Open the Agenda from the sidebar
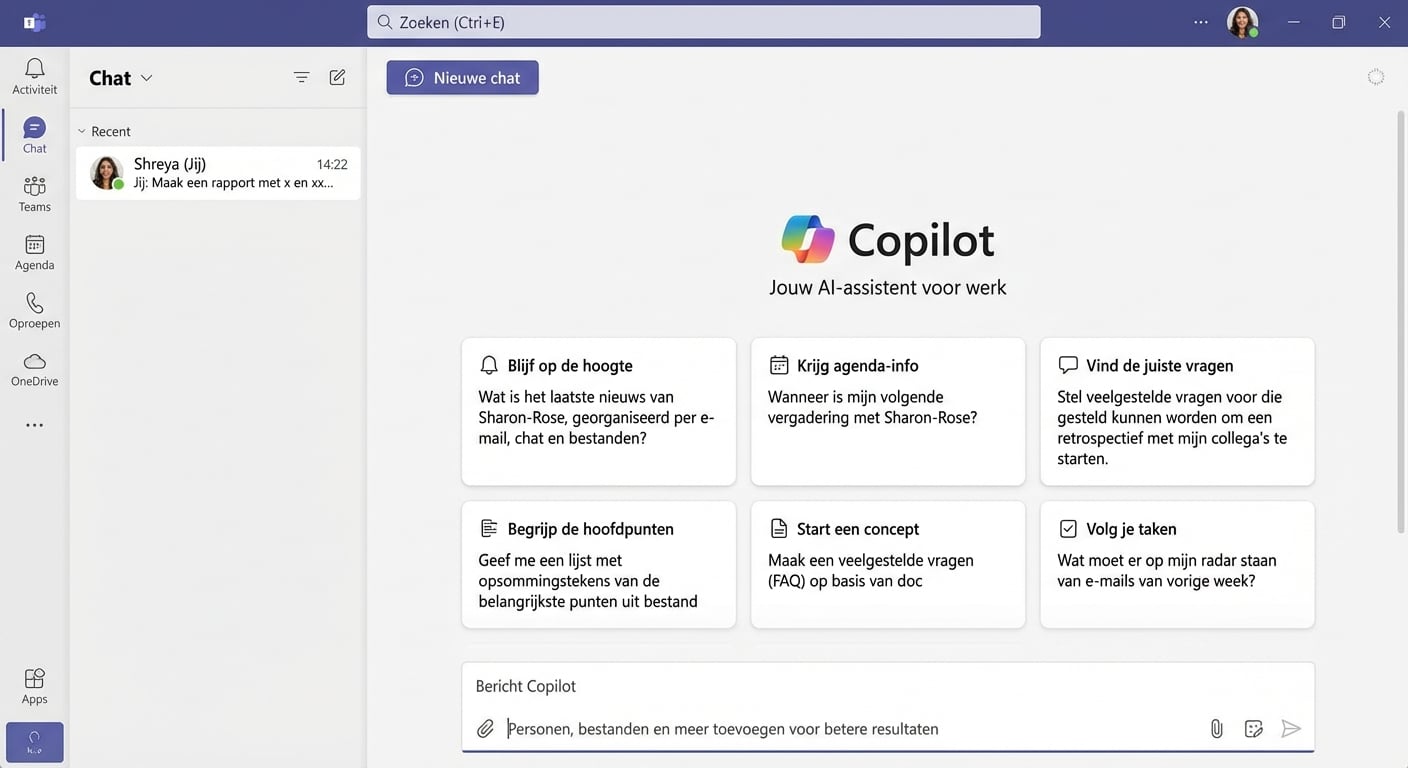The image size is (1408, 768). point(34,251)
